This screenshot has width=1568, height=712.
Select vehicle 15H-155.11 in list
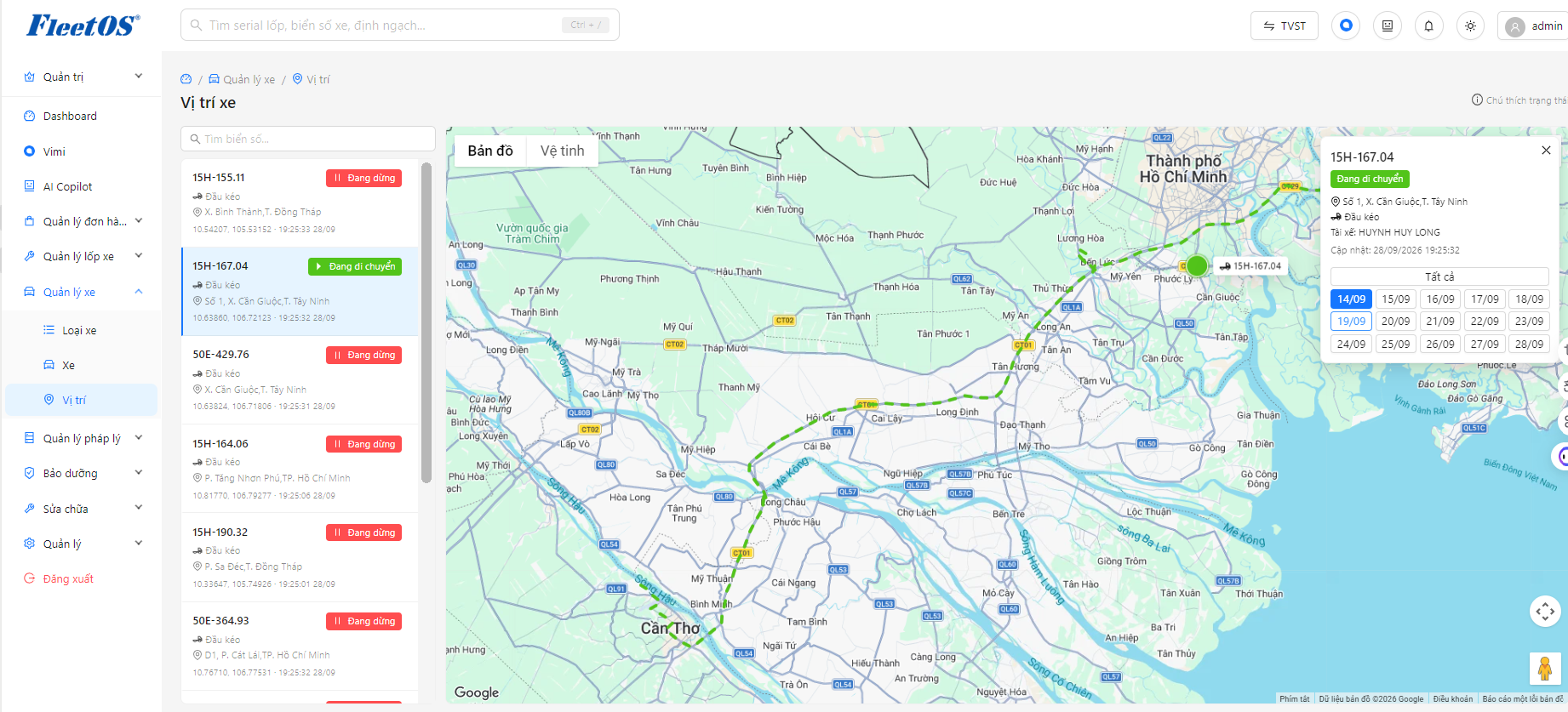pyautogui.click(x=300, y=202)
